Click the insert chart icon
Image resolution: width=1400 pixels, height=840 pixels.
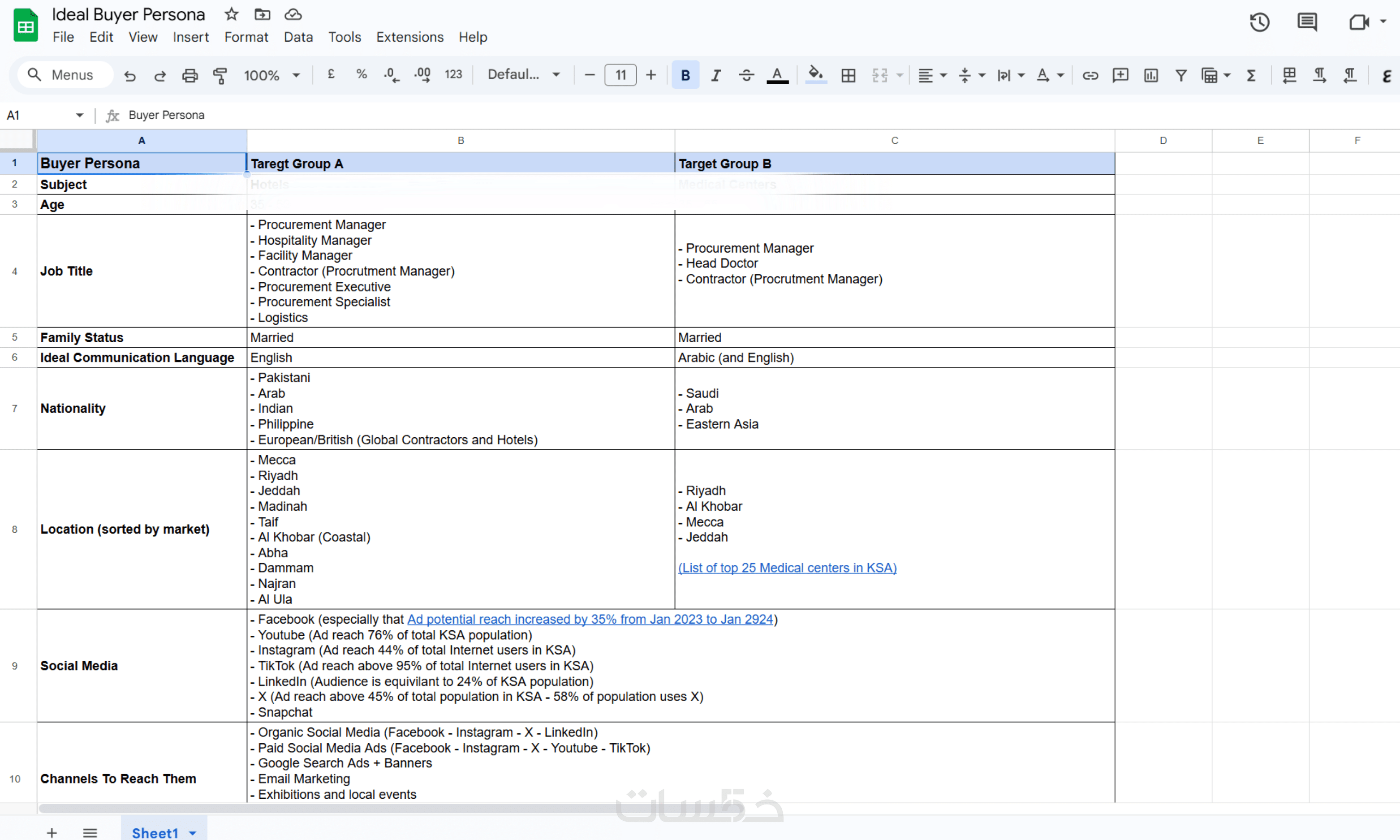(x=1150, y=75)
